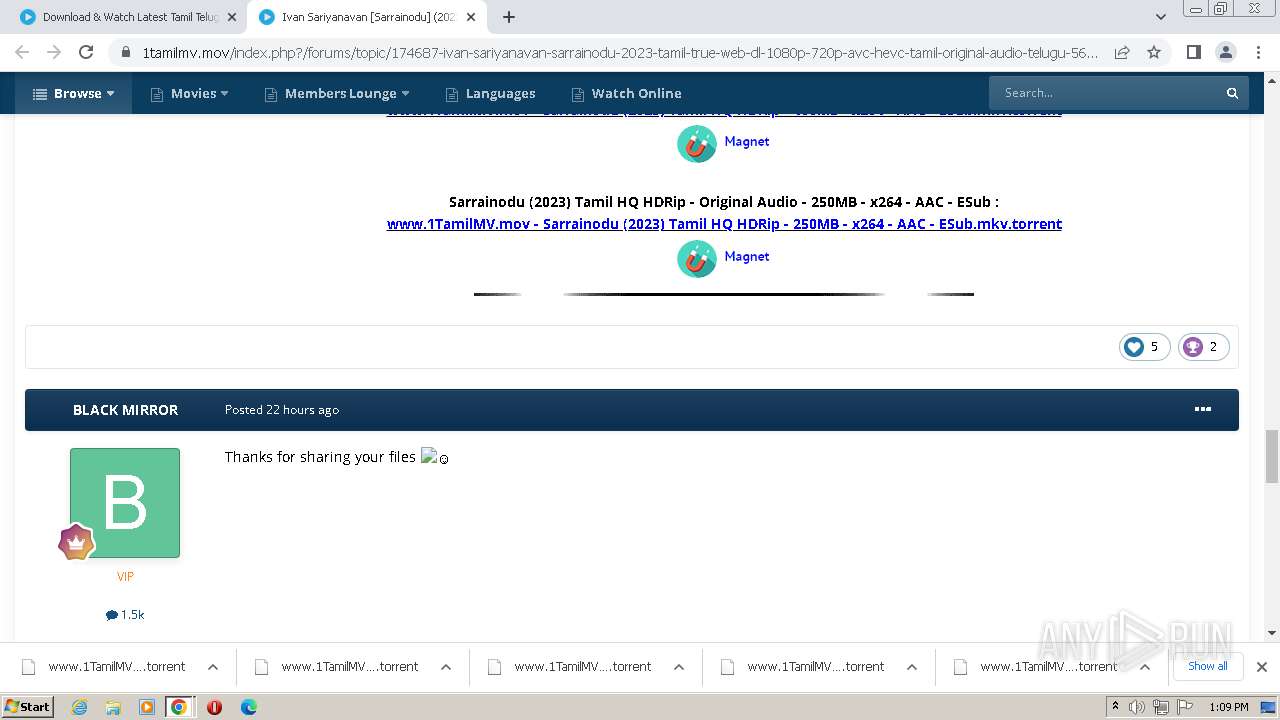Expand options for the second torrent download
This screenshot has width=1280, height=720.
pyautogui.click(x=446, y=667)
